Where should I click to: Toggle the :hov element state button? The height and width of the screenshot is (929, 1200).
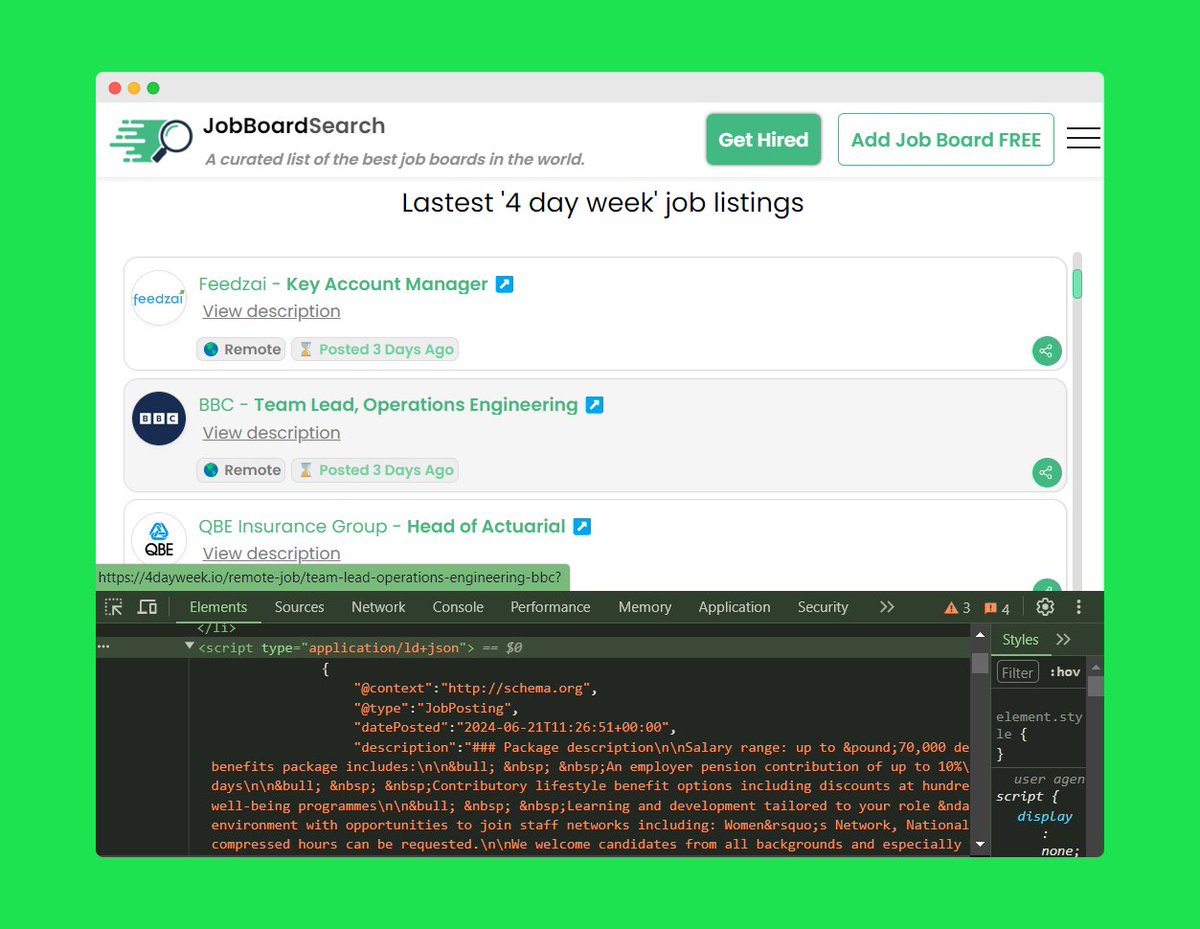click(x=1065, y=672)
